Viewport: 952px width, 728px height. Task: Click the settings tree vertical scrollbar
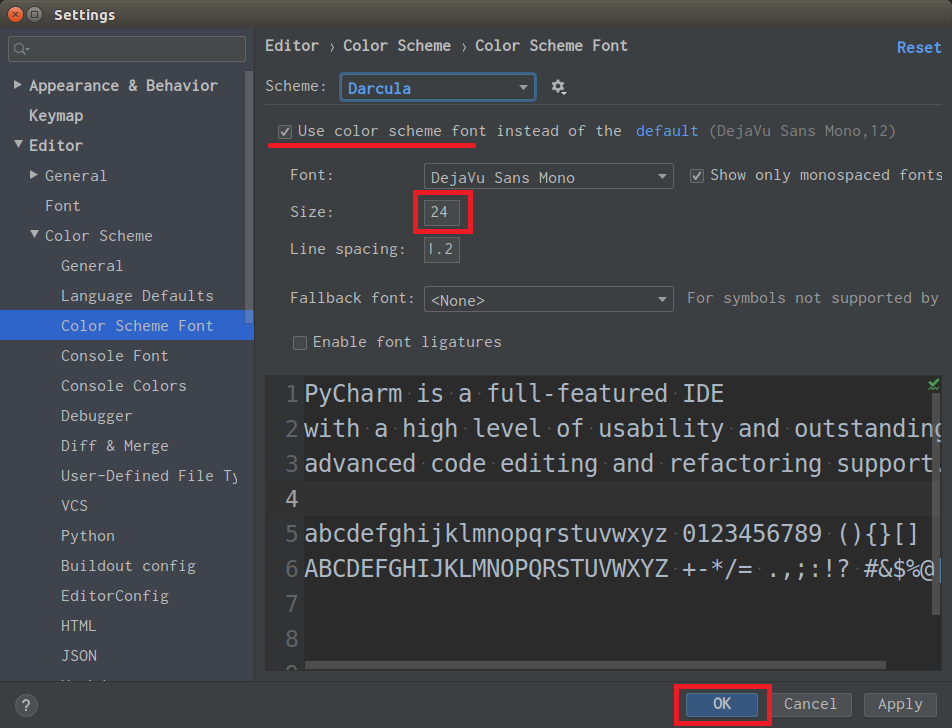point(248,197)
